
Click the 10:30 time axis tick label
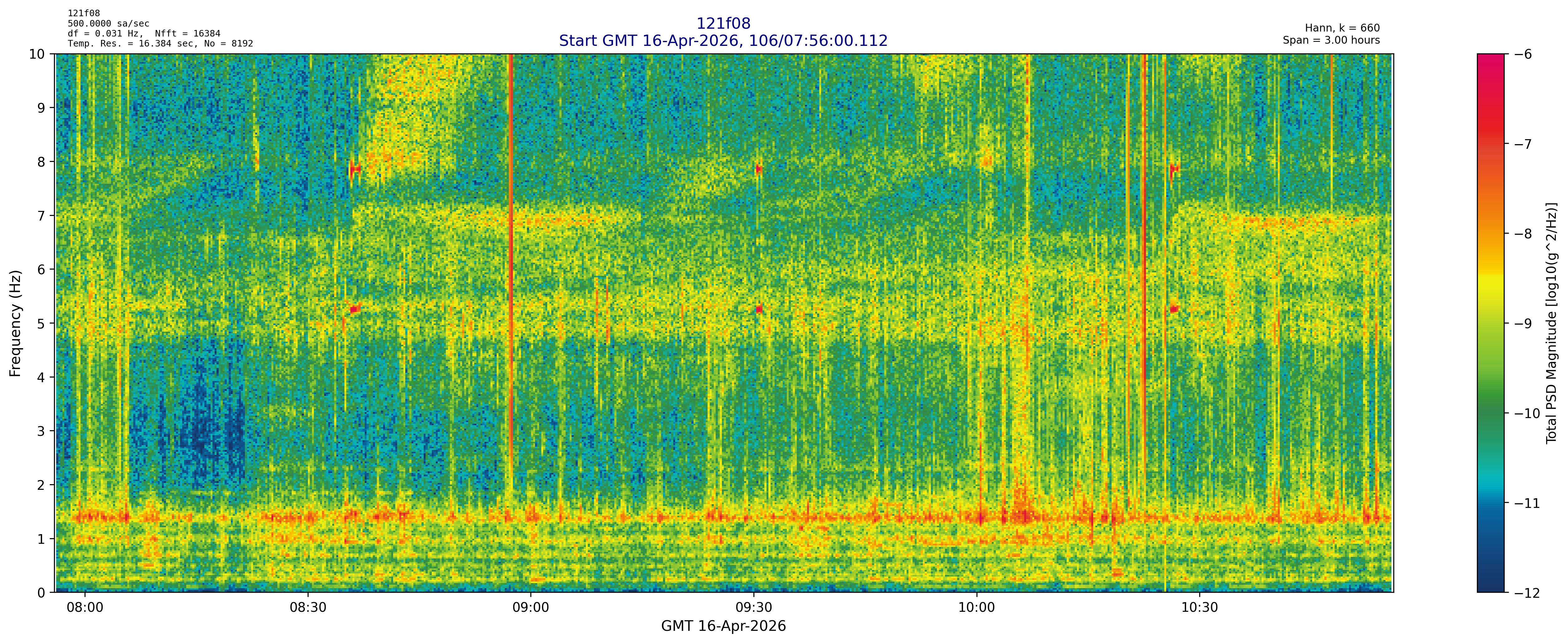[x=1200, y=608]
